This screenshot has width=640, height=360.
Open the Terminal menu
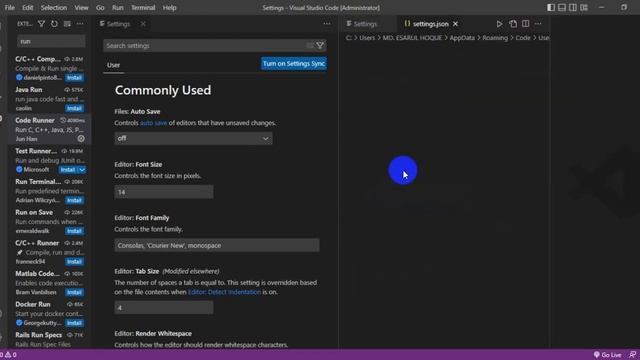click(143, 7)
